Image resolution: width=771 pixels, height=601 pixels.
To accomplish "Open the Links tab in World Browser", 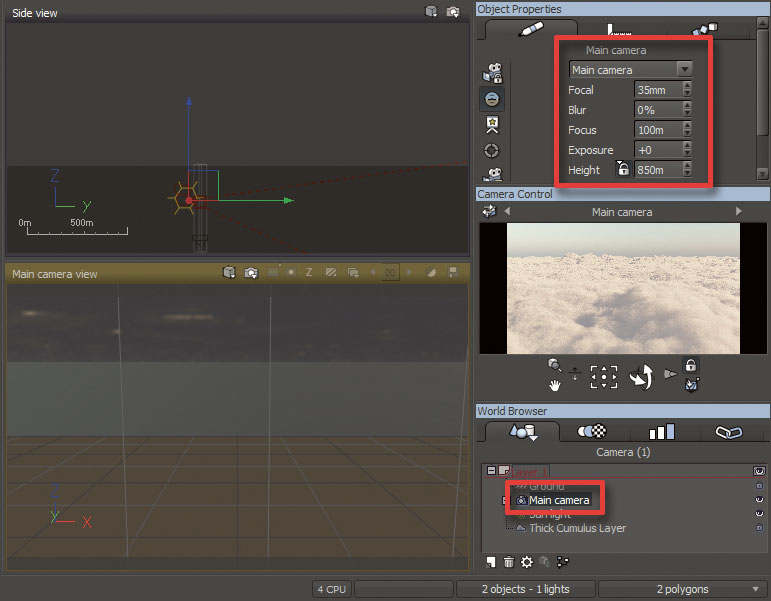I will coord(729,432).
